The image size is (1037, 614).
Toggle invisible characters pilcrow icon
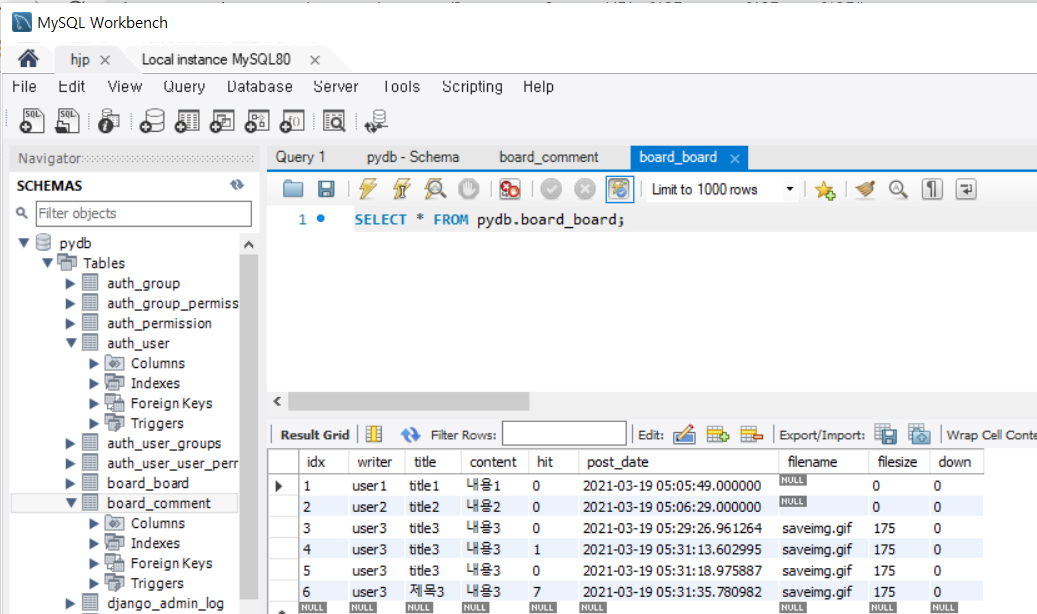click(933, 189)
